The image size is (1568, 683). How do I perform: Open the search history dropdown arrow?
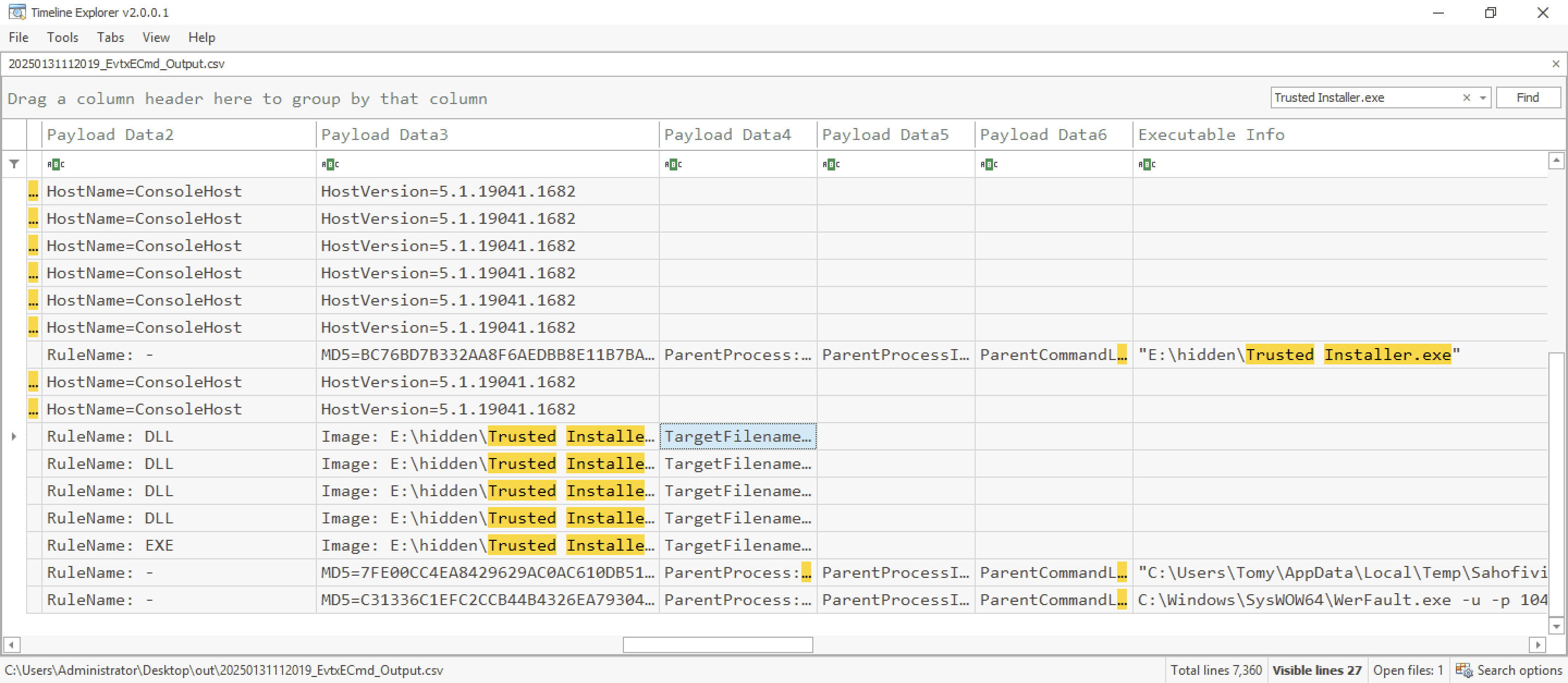(x=1483, y=98)
